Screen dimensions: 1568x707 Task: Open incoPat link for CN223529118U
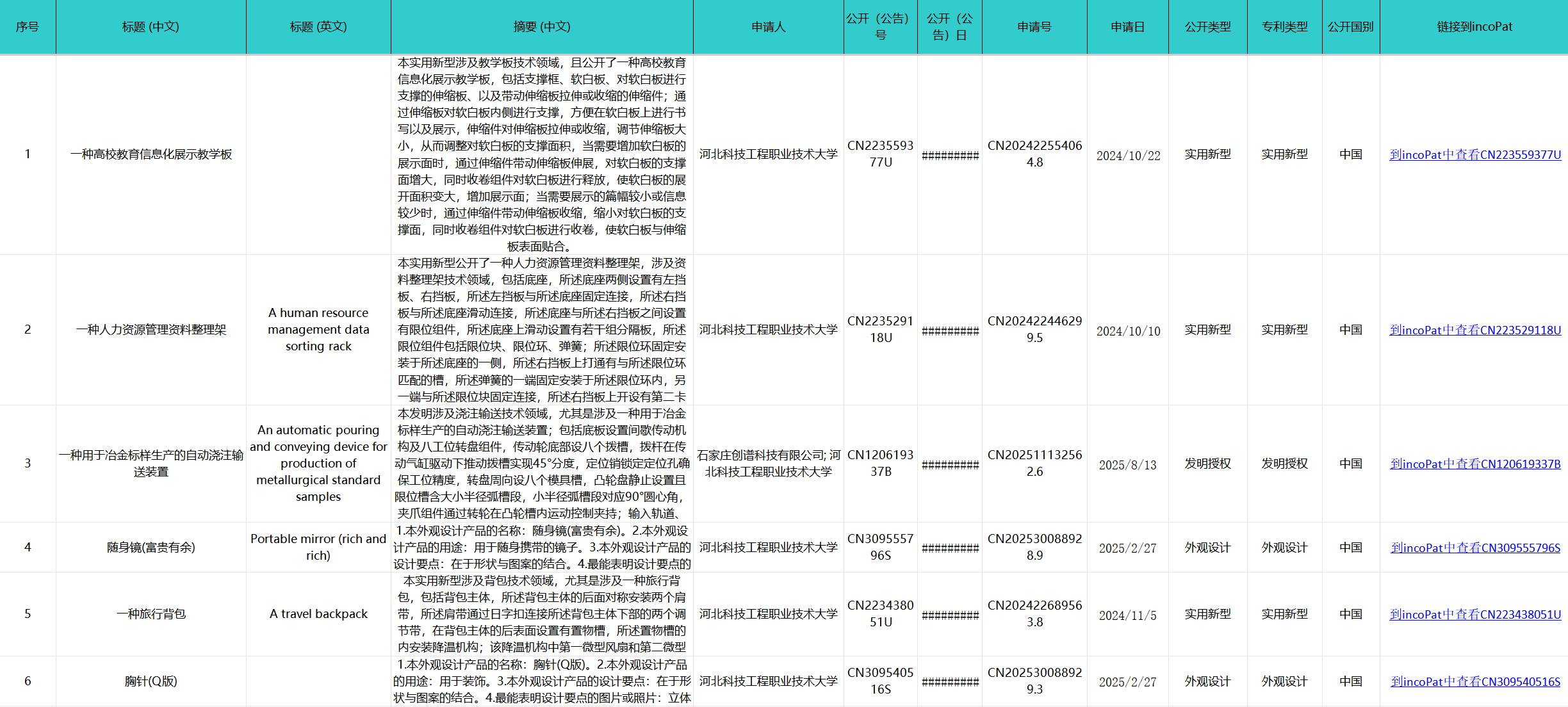click(x=1474, y=330)
